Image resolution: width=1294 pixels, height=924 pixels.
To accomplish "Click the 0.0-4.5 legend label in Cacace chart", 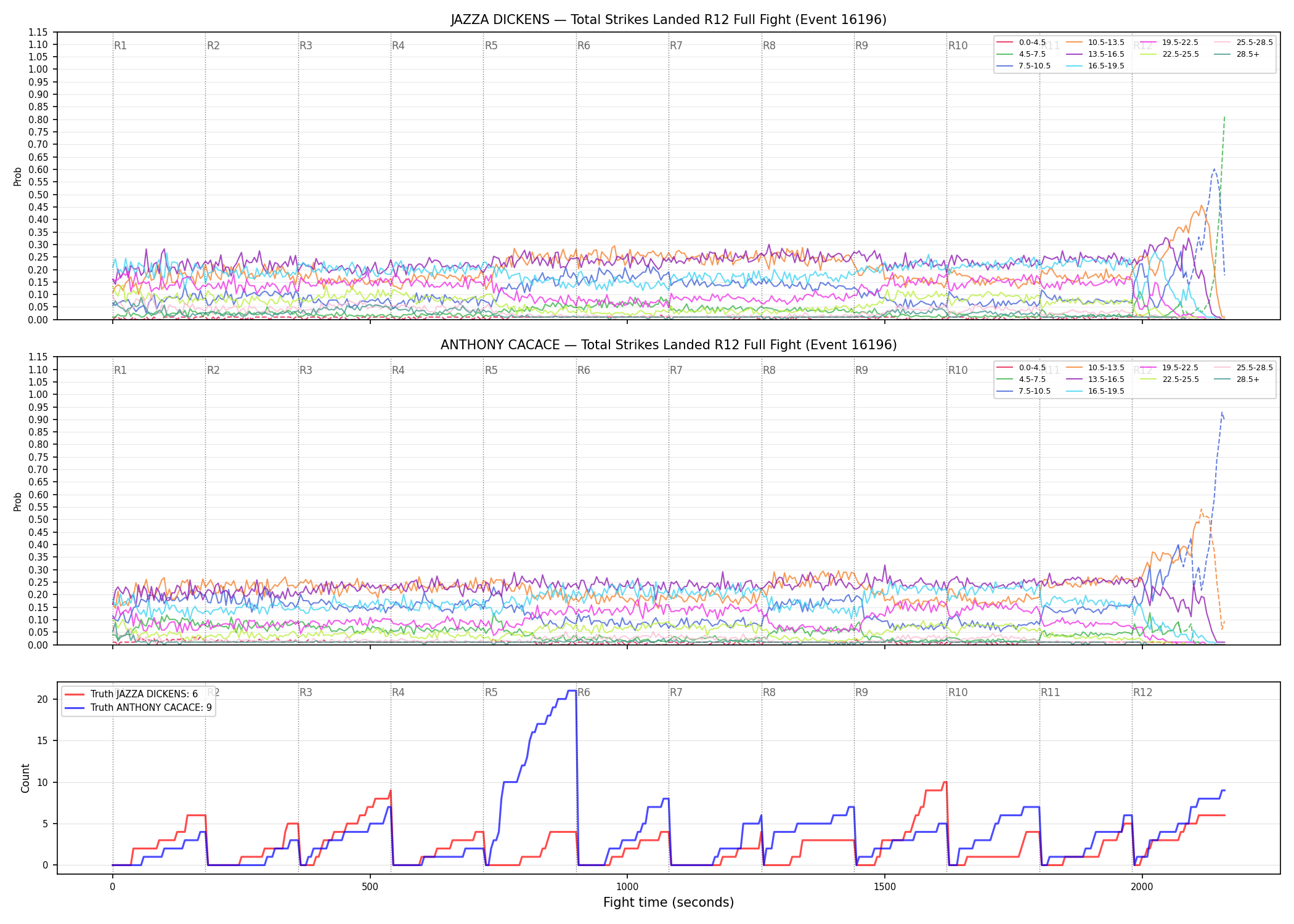I will (x=1032, y=368).
